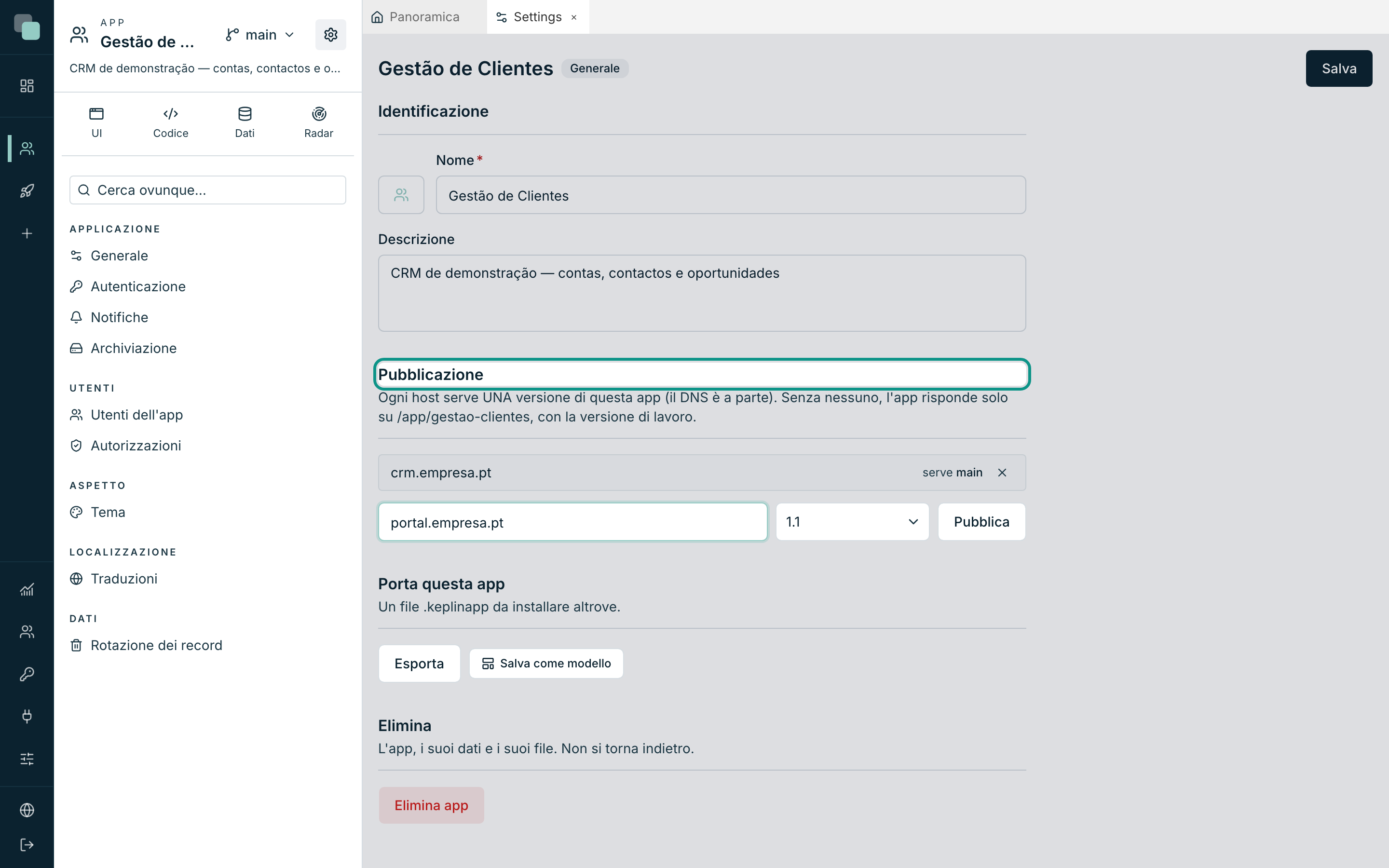Click the Pubblicazione section heading
This screenshot has height=868, width=1389.
coord(431,375)
